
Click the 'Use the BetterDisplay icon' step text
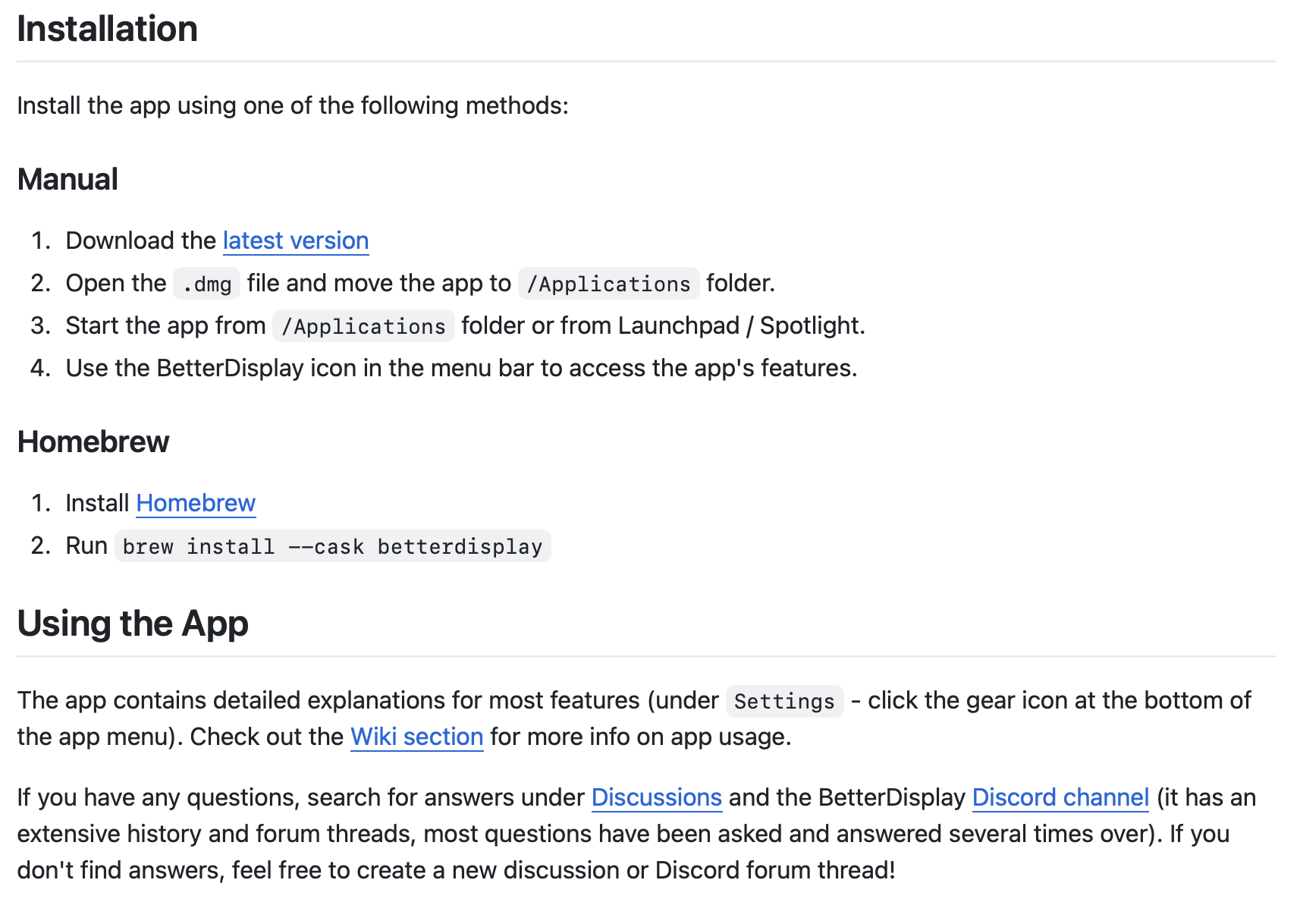click(x=462, y=368)
